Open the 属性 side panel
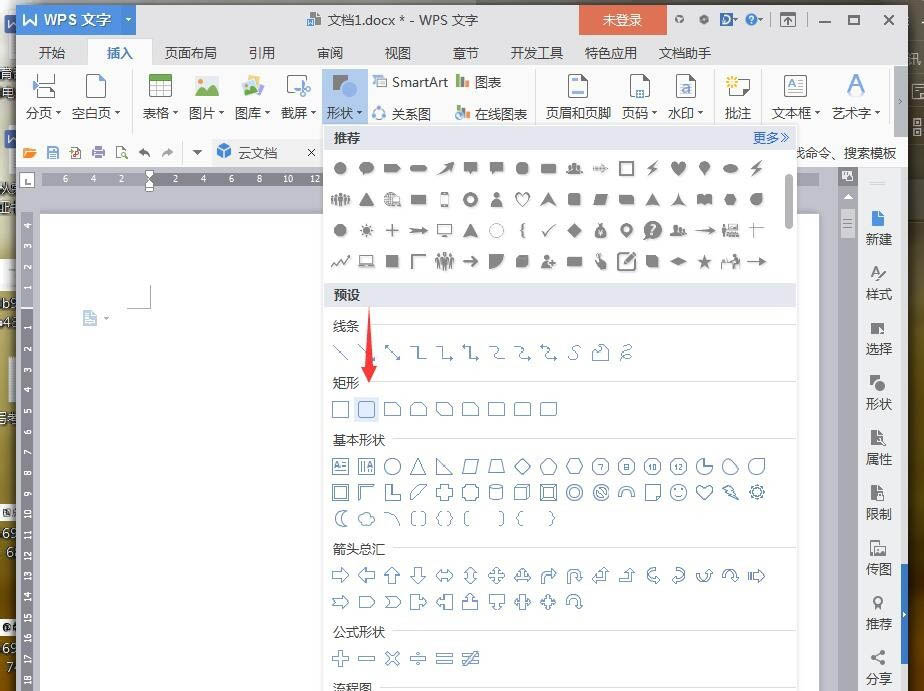The height and width of the screenshot is (691, 924). [878, 448]
